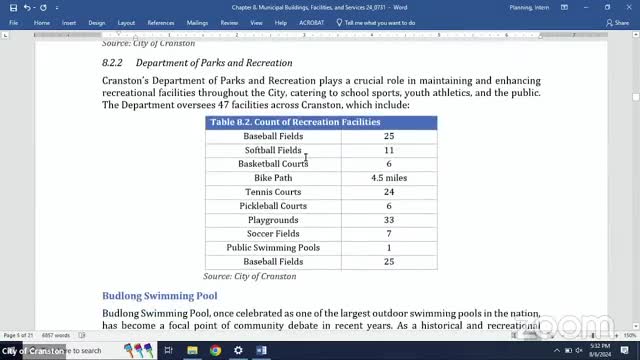Click the muted volume tray icon
Image resolution: width=640 pixels, height=360 pixels.
point(579,351)
